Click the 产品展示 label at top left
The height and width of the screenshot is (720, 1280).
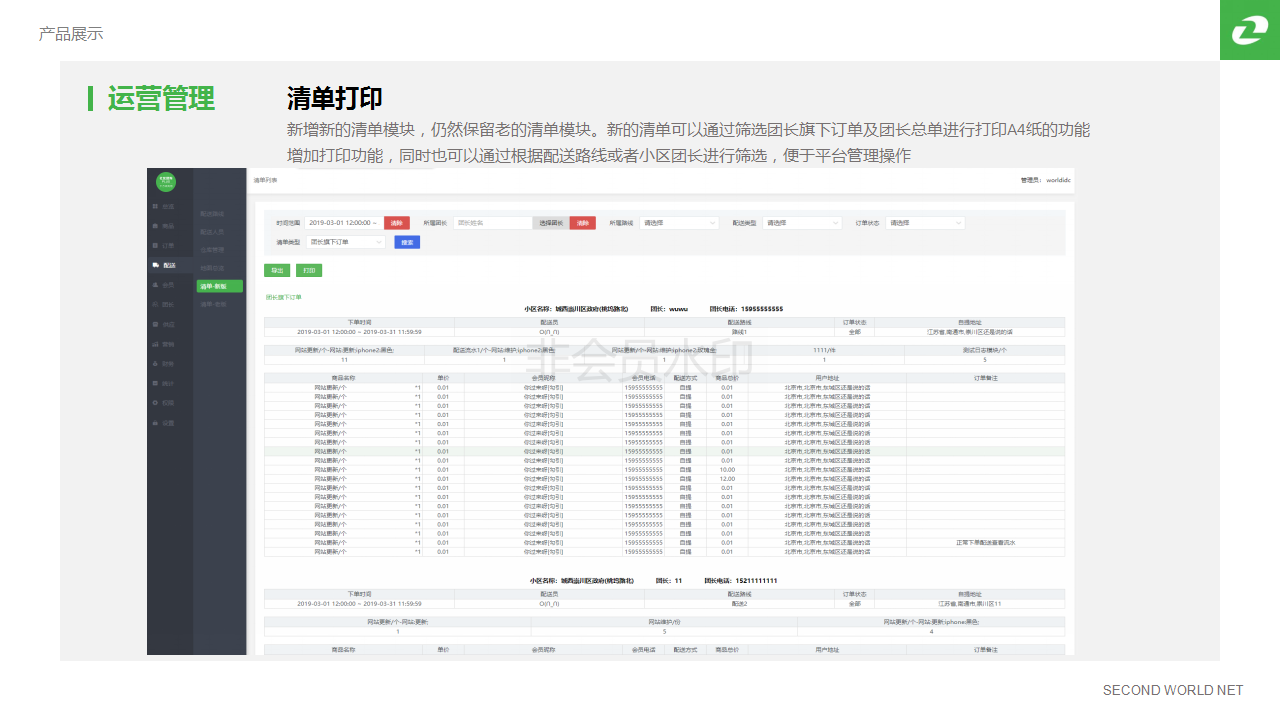71,34
